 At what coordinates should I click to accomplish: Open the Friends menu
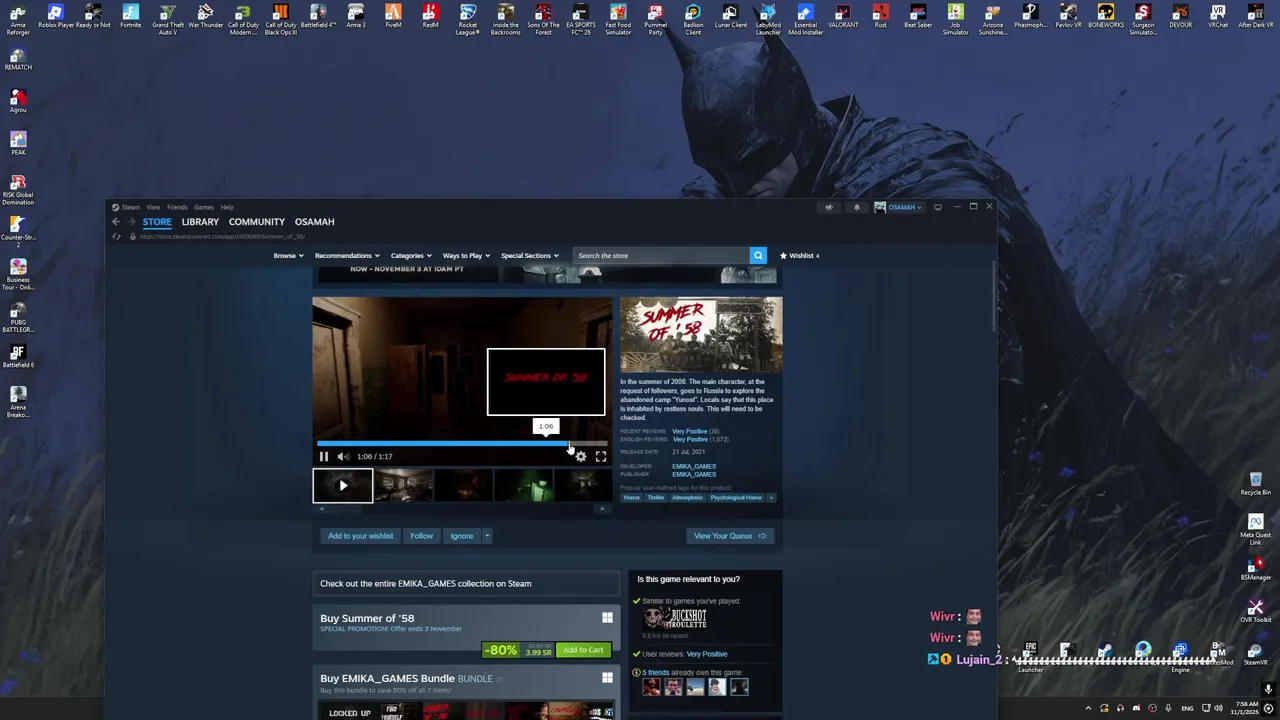tap(177, 207)
